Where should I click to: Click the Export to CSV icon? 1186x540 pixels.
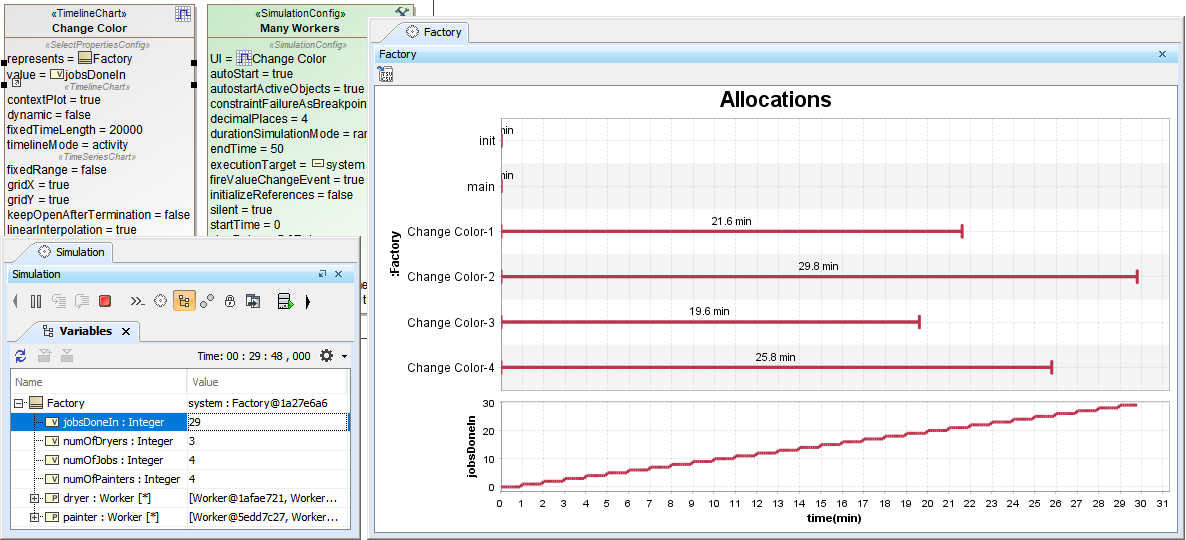(386, 75)
